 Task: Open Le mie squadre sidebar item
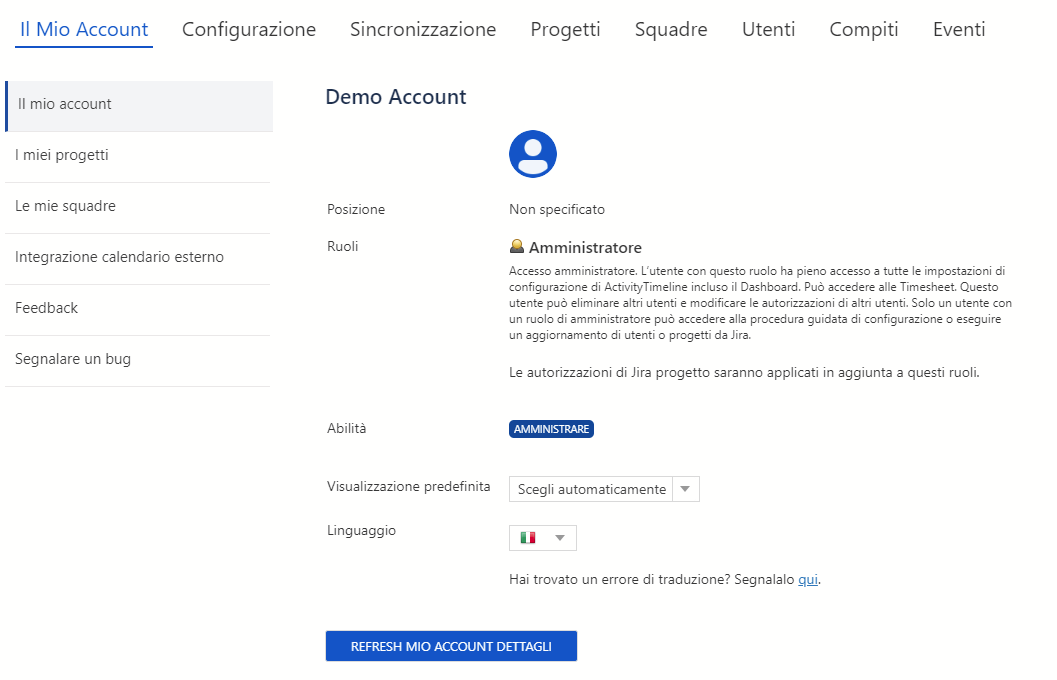[65, 206]
